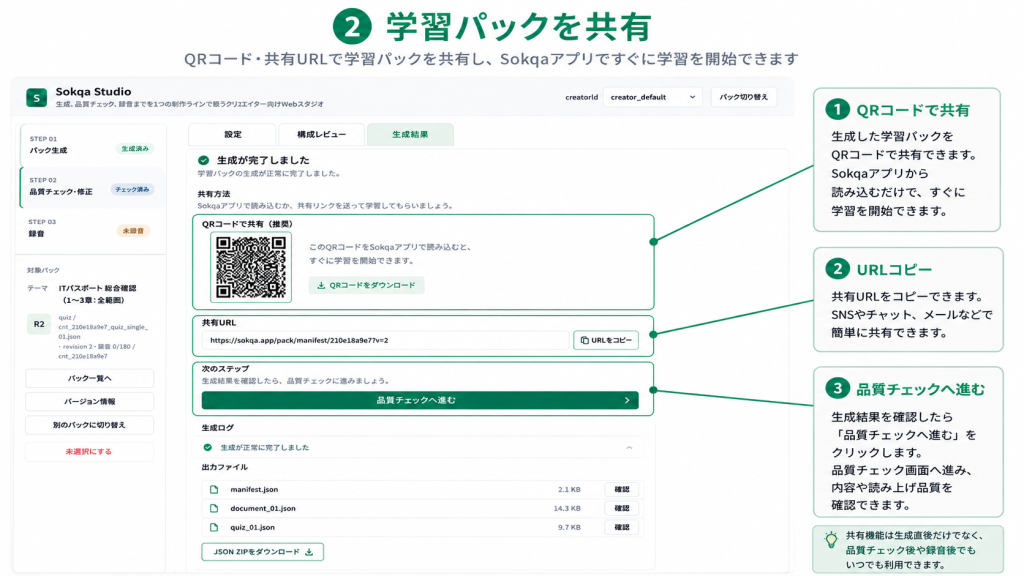Viewport: 1024px width, 576px height.
Task: Collapse the 生成ログ section chevron
Action: click(629, 447)
